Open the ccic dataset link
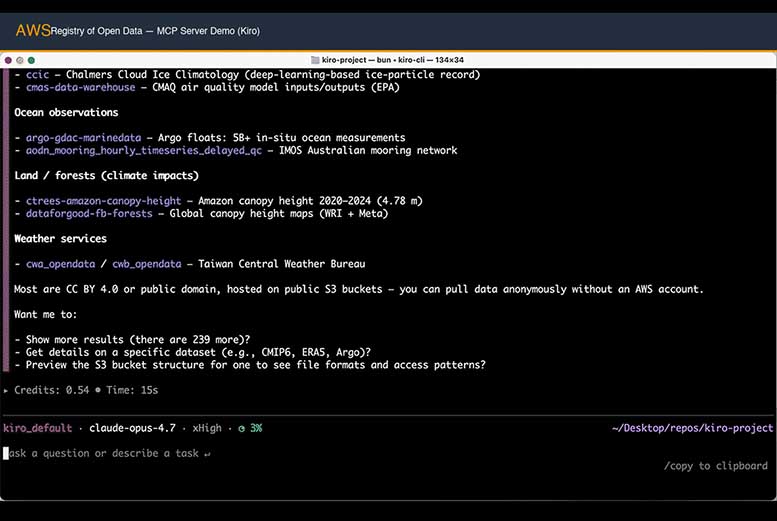 [38, 75]
